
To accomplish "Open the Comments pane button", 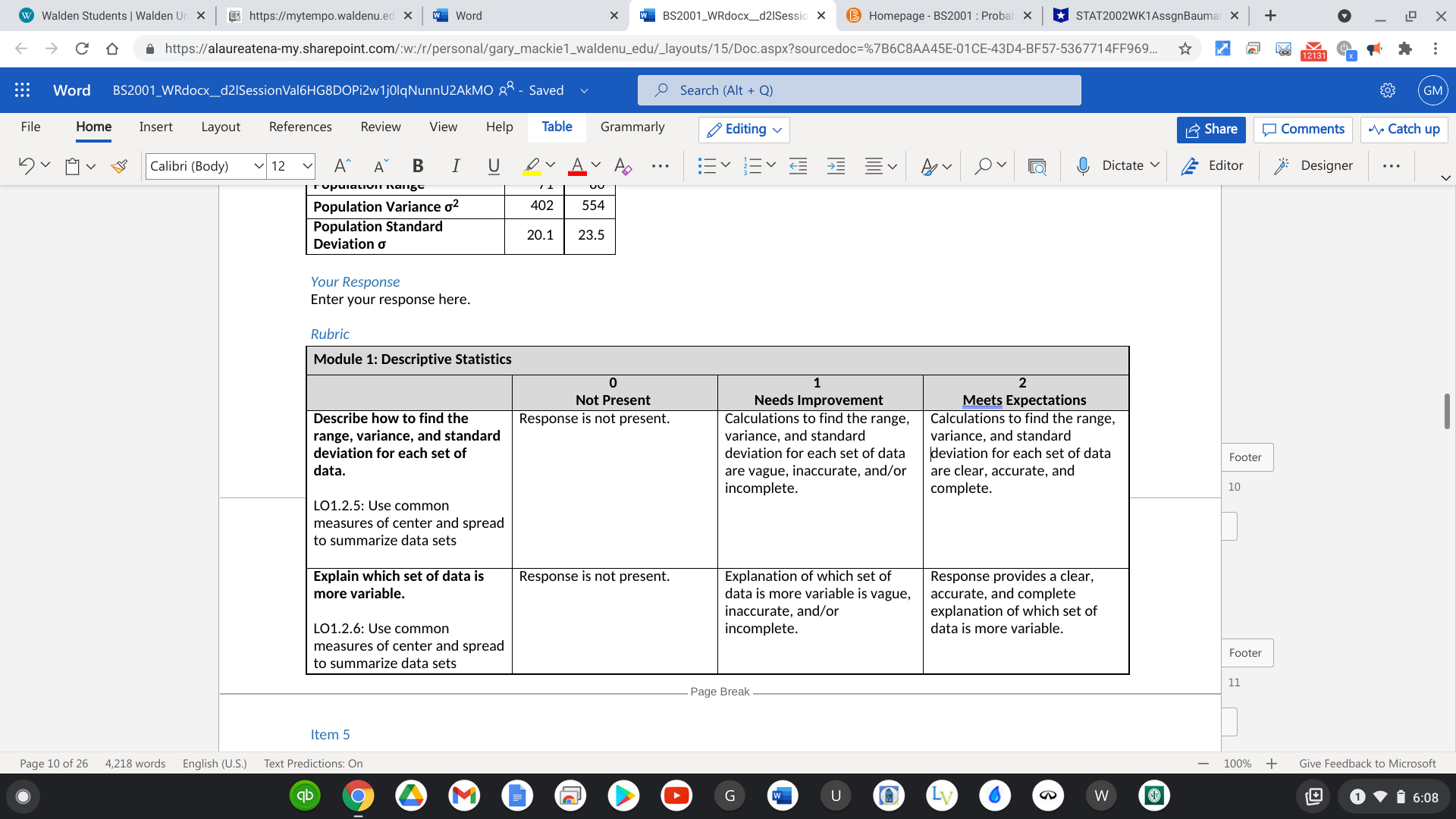I will 1302,130.
